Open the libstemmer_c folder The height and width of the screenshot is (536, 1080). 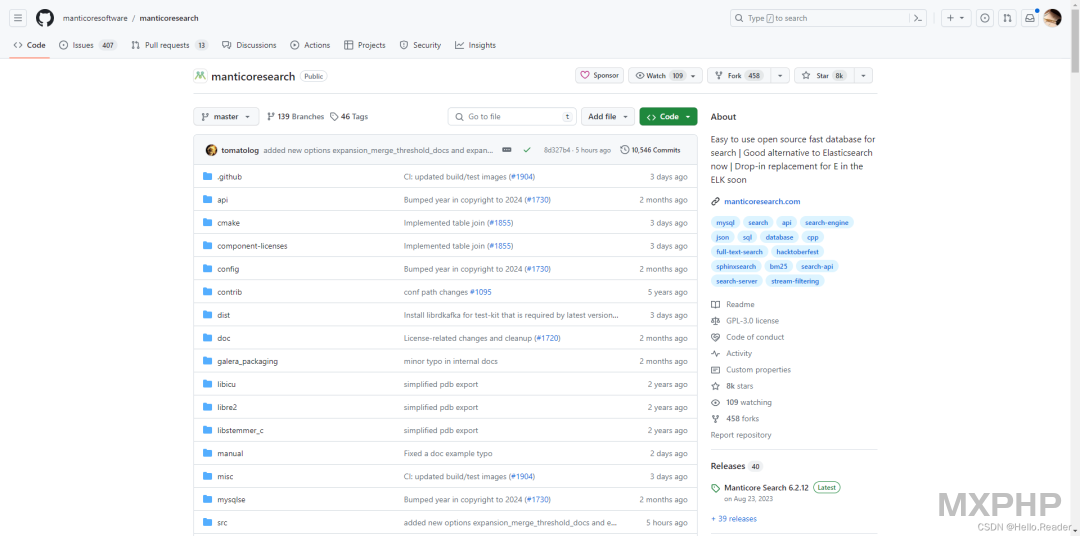coord(240,430)
